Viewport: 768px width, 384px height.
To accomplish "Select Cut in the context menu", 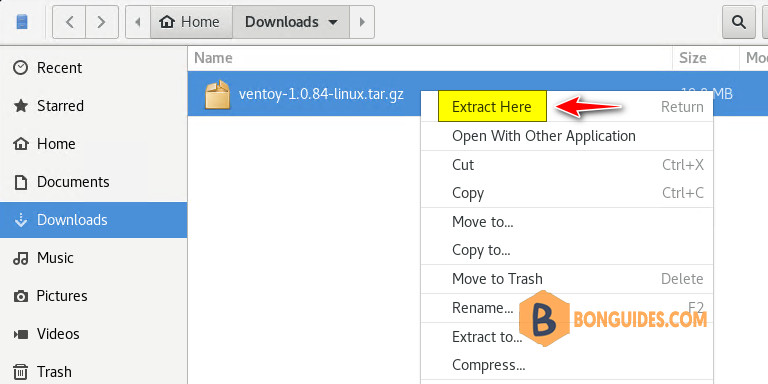I will click(567, 165).
